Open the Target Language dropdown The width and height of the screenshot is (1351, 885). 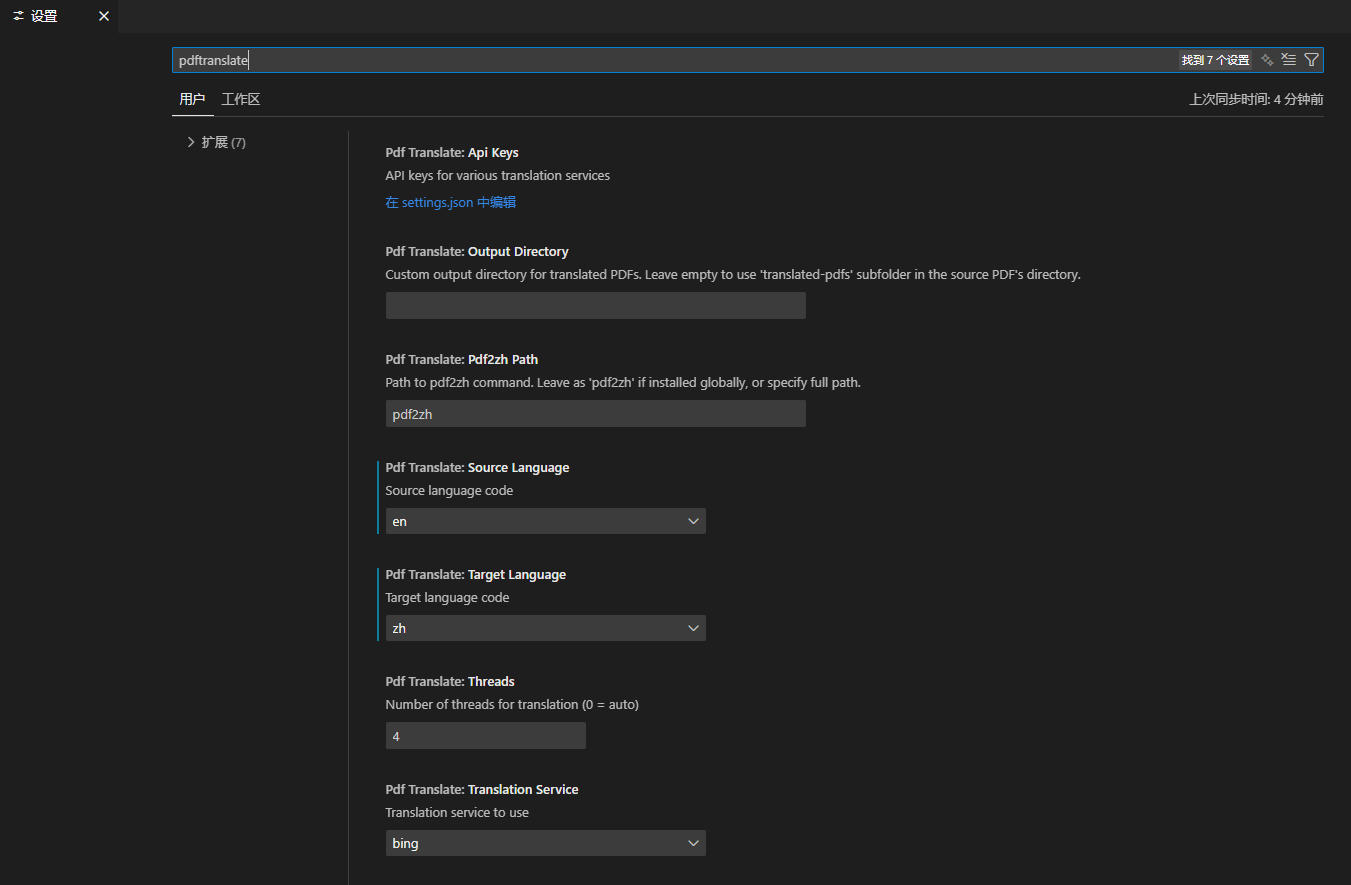pyautogui.click(x=546, y=628)
